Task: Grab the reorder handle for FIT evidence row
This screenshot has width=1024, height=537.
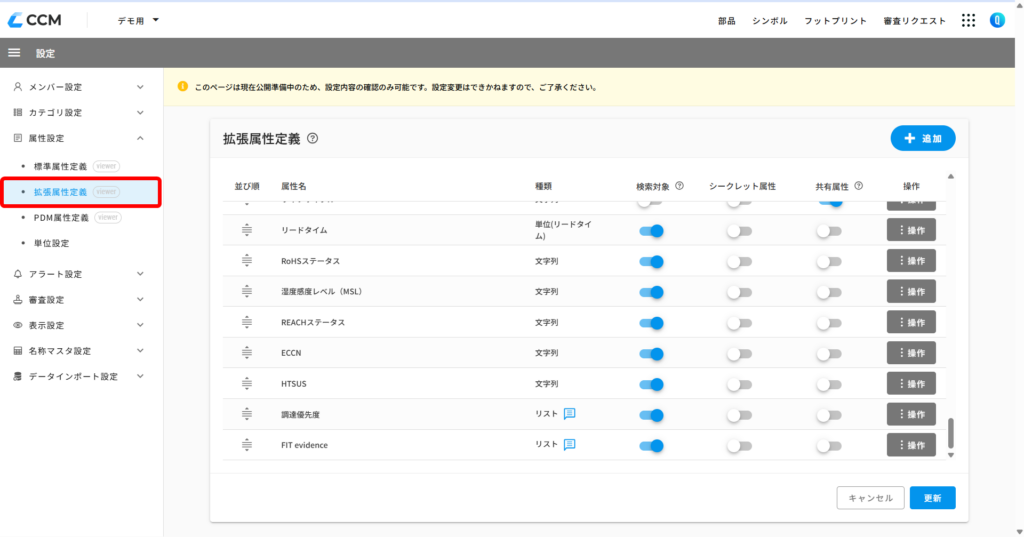Action: click(x=247, y=445)
